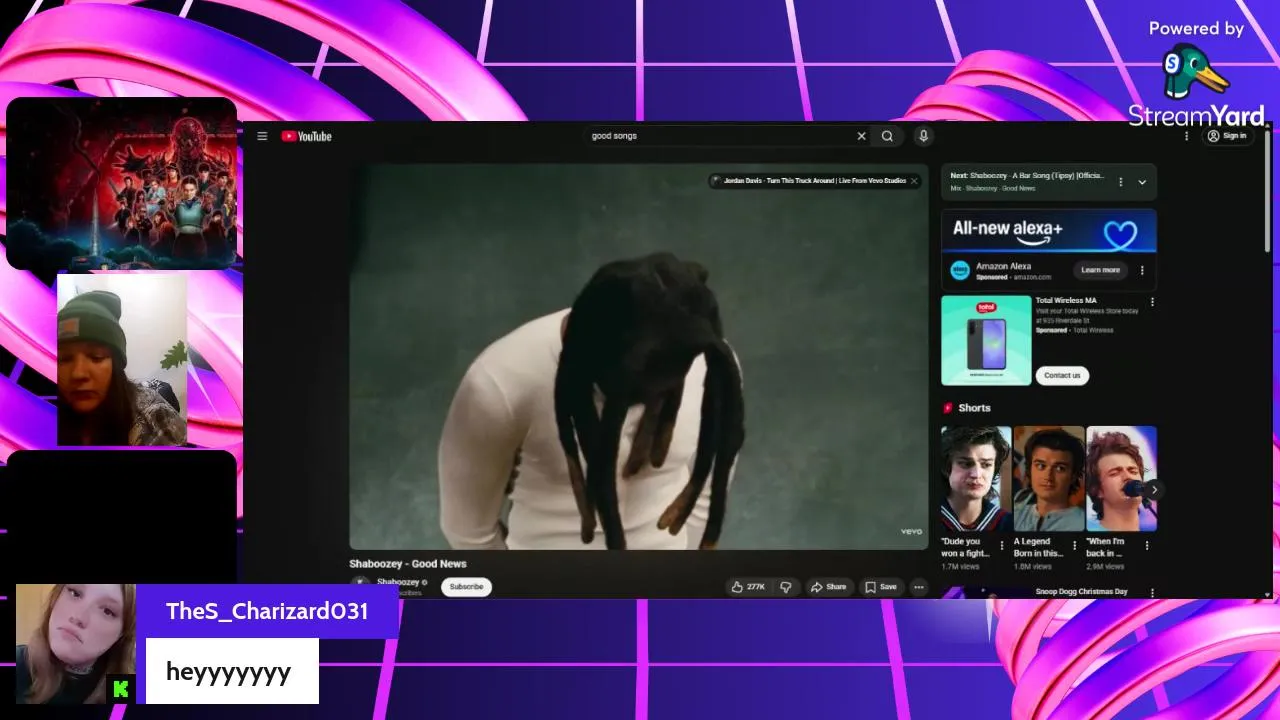Open options for 'Dude you won a fight' Short
1280x720 pixels.
tap(1001, 546)
